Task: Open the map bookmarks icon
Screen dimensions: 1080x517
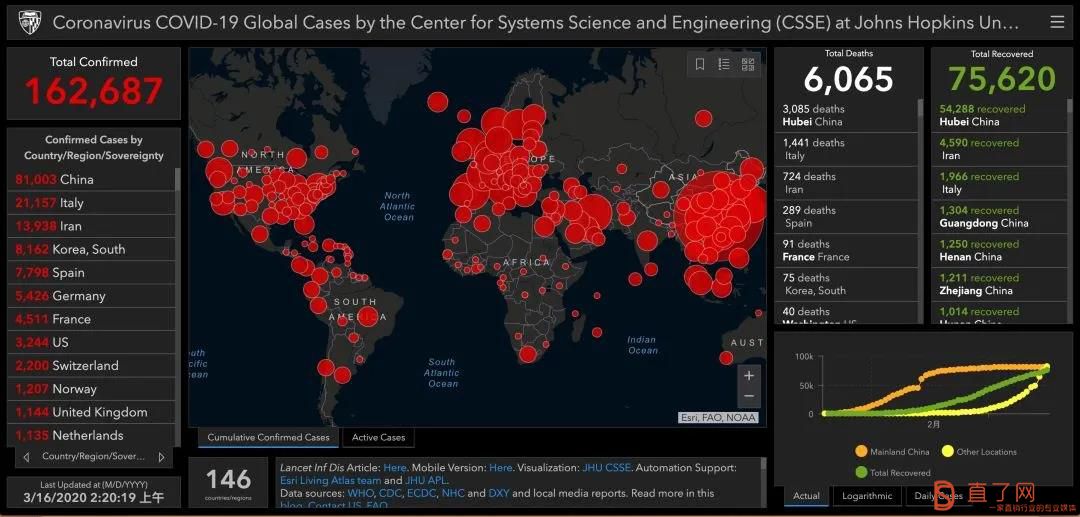Action: tap(700, 65)
